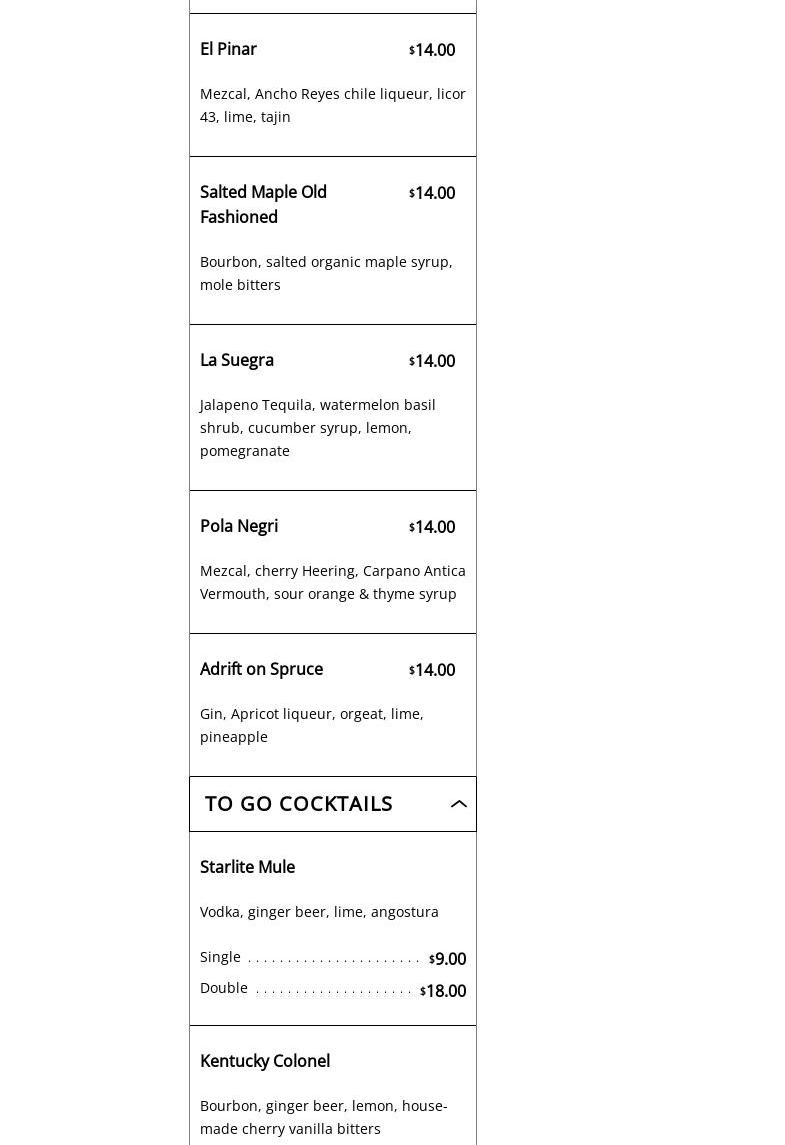Choose the Single $9.00 Starlite Mule price

tap(447, 959)
